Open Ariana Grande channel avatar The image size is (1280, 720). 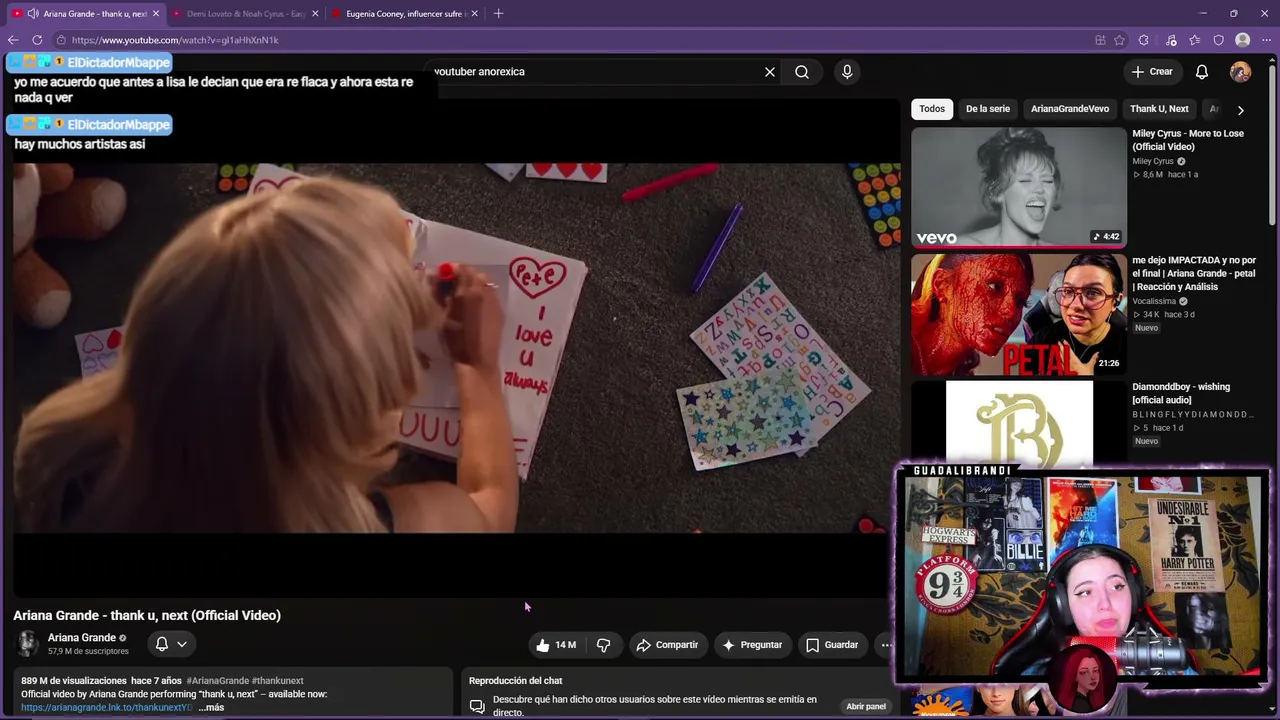[27, 643]
